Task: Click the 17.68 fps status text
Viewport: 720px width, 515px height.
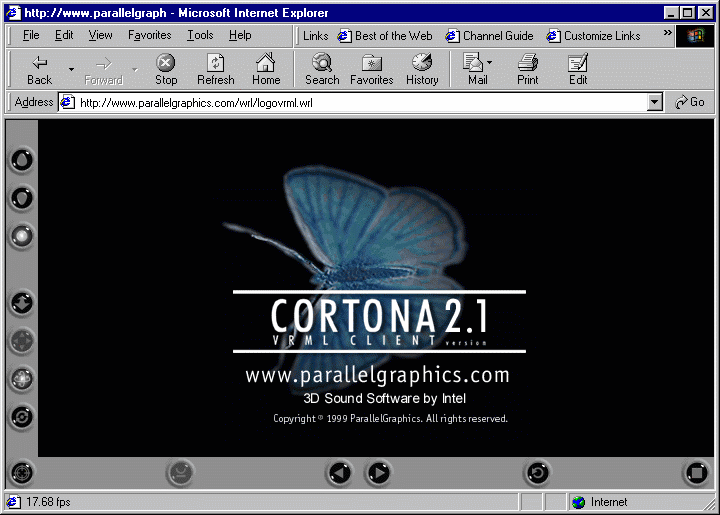Action: point(48,502)
